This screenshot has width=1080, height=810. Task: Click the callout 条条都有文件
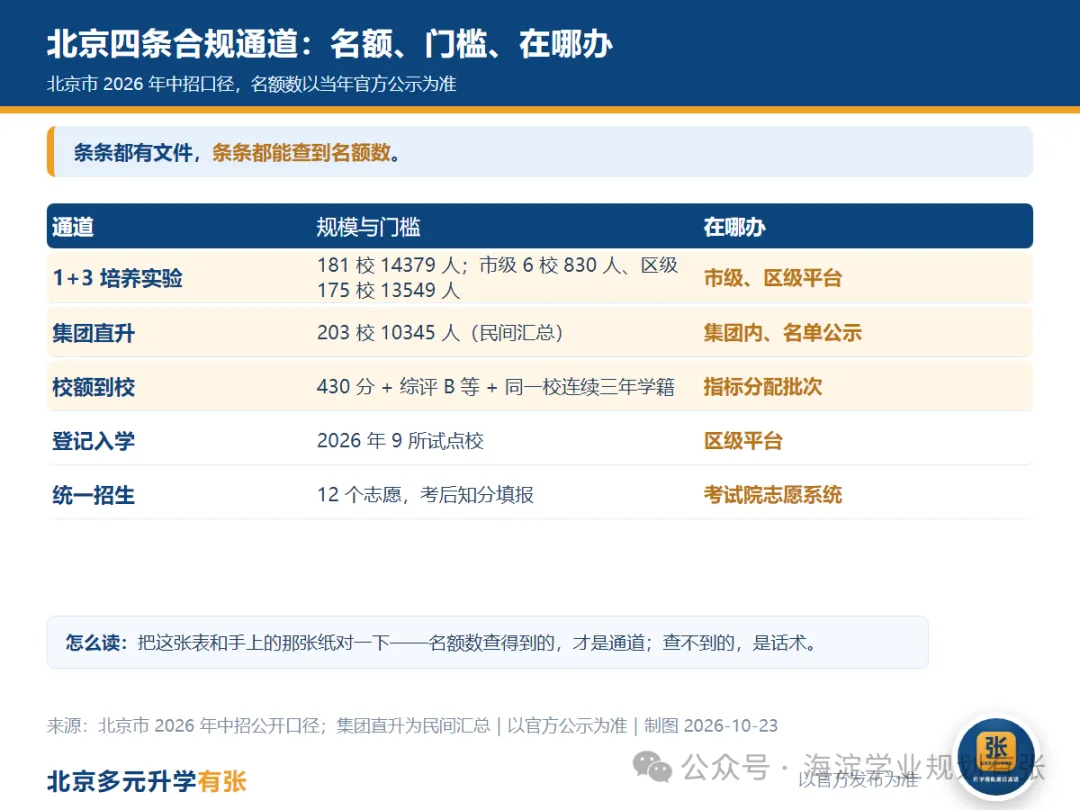point(539,152)
